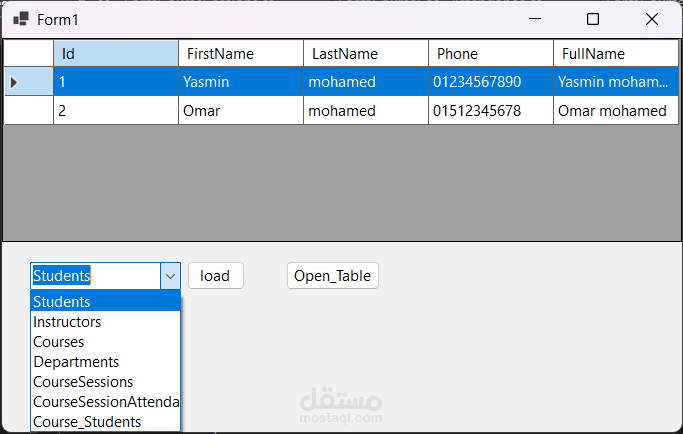Screen dimensions: 683x434
Task: Select the mohamed cell in Yasmin's row
Action: coord(366,81)
